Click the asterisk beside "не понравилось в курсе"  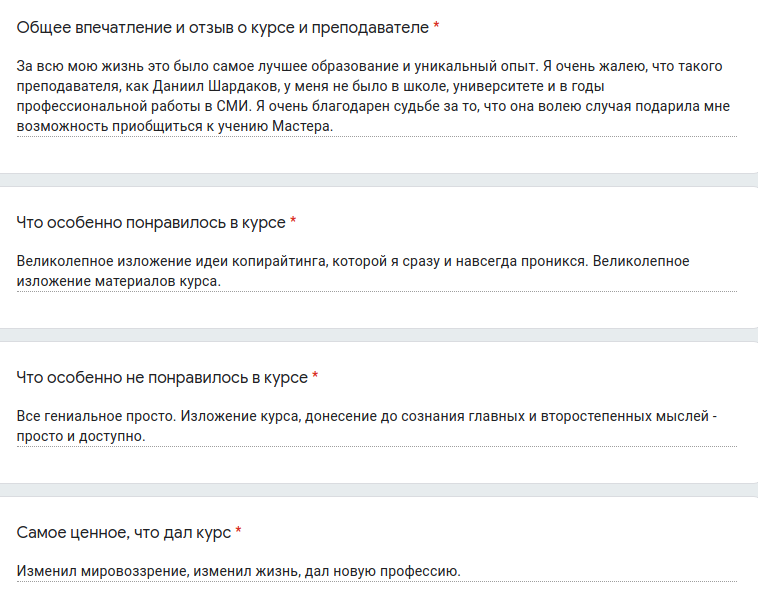315,378
